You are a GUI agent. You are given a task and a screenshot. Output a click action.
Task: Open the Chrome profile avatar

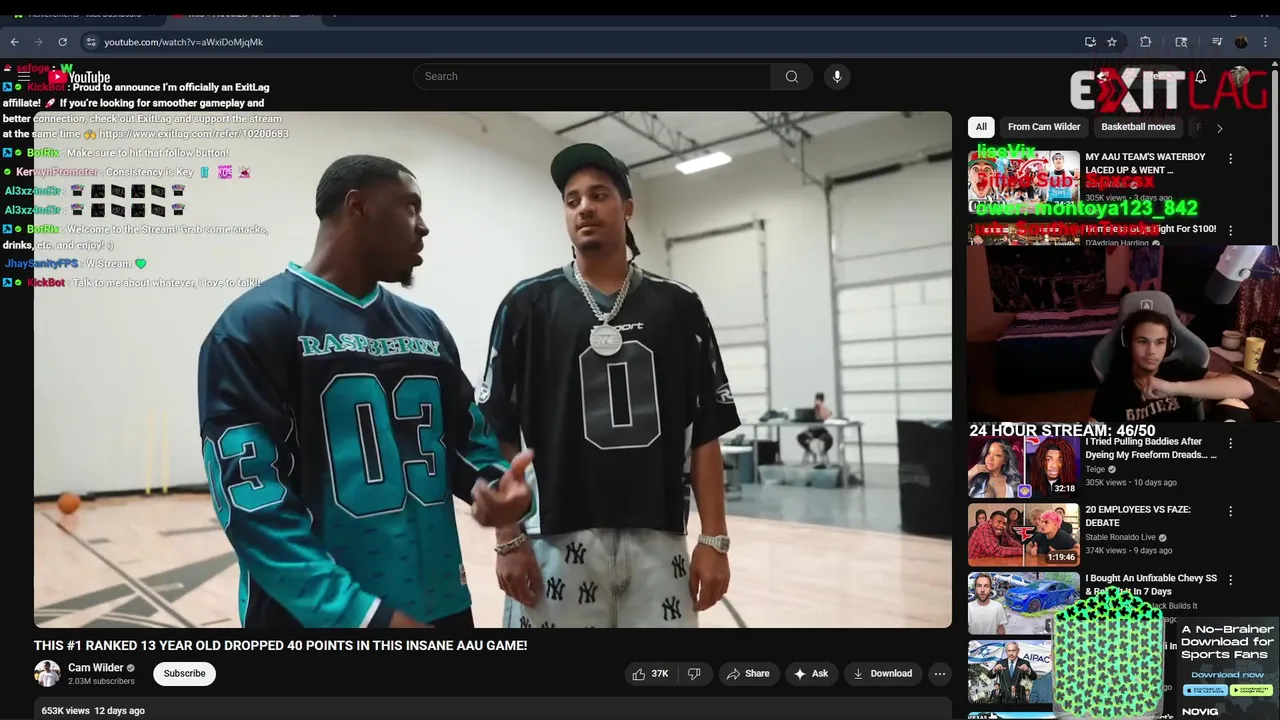coord(1241,42)
